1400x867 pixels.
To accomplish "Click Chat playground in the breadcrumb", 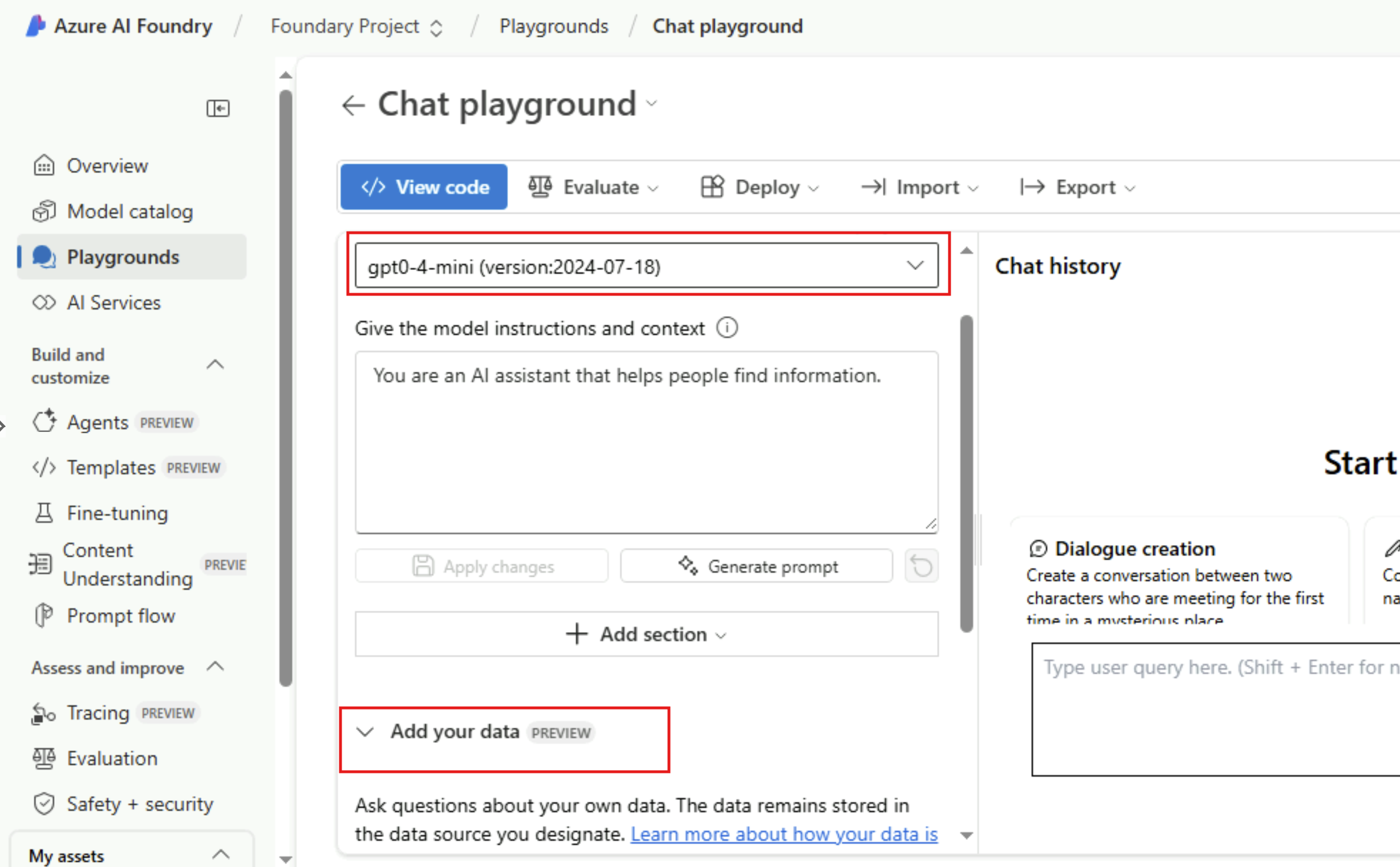I will [x=728, y=26].
